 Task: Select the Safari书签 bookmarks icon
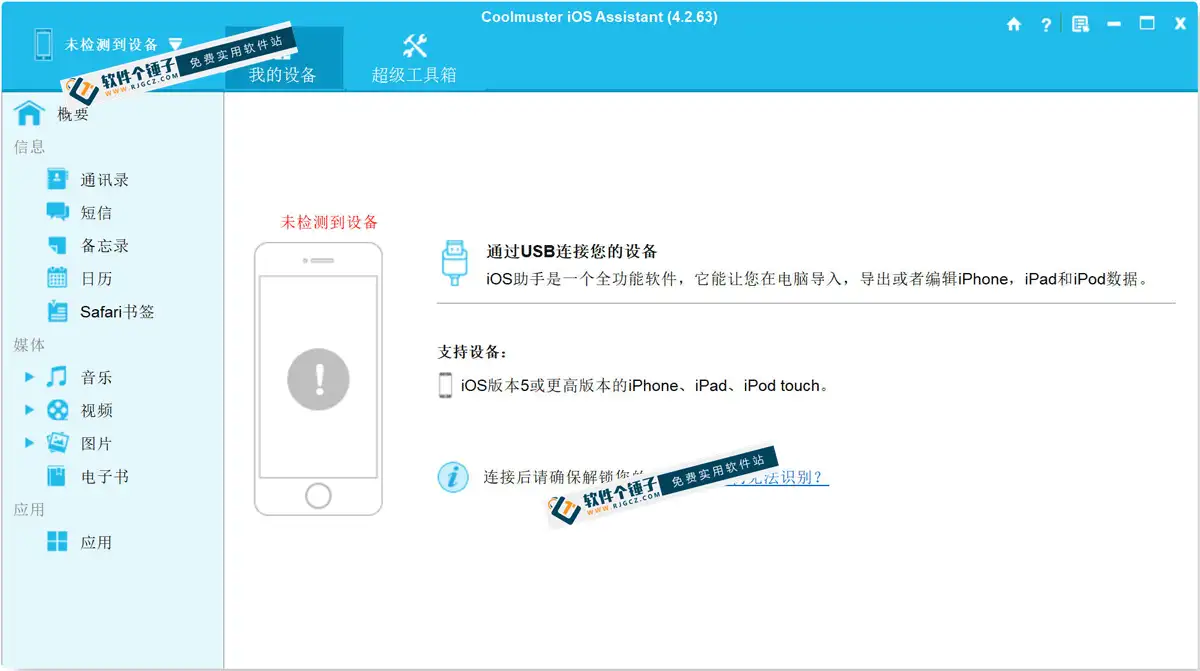[57, 311]
